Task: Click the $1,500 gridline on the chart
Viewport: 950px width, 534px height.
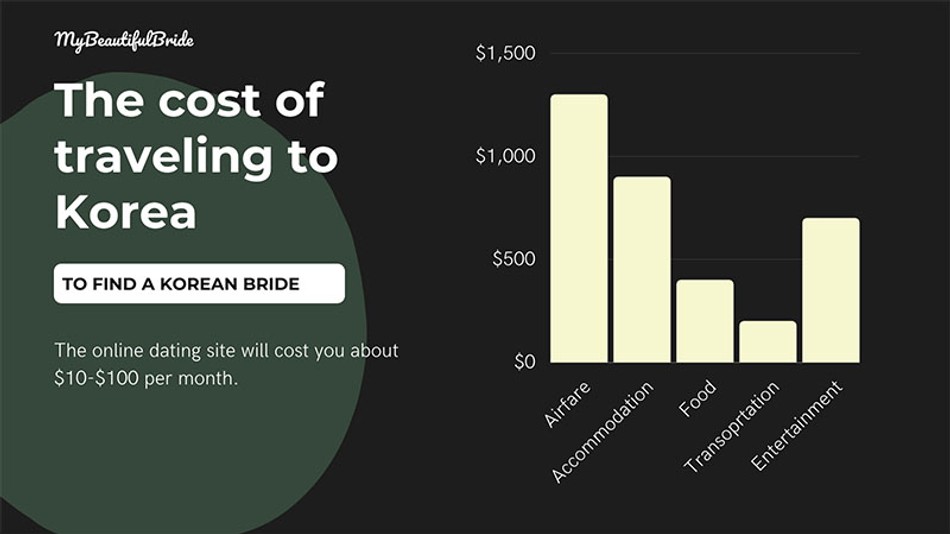Action: pos(705,53)
